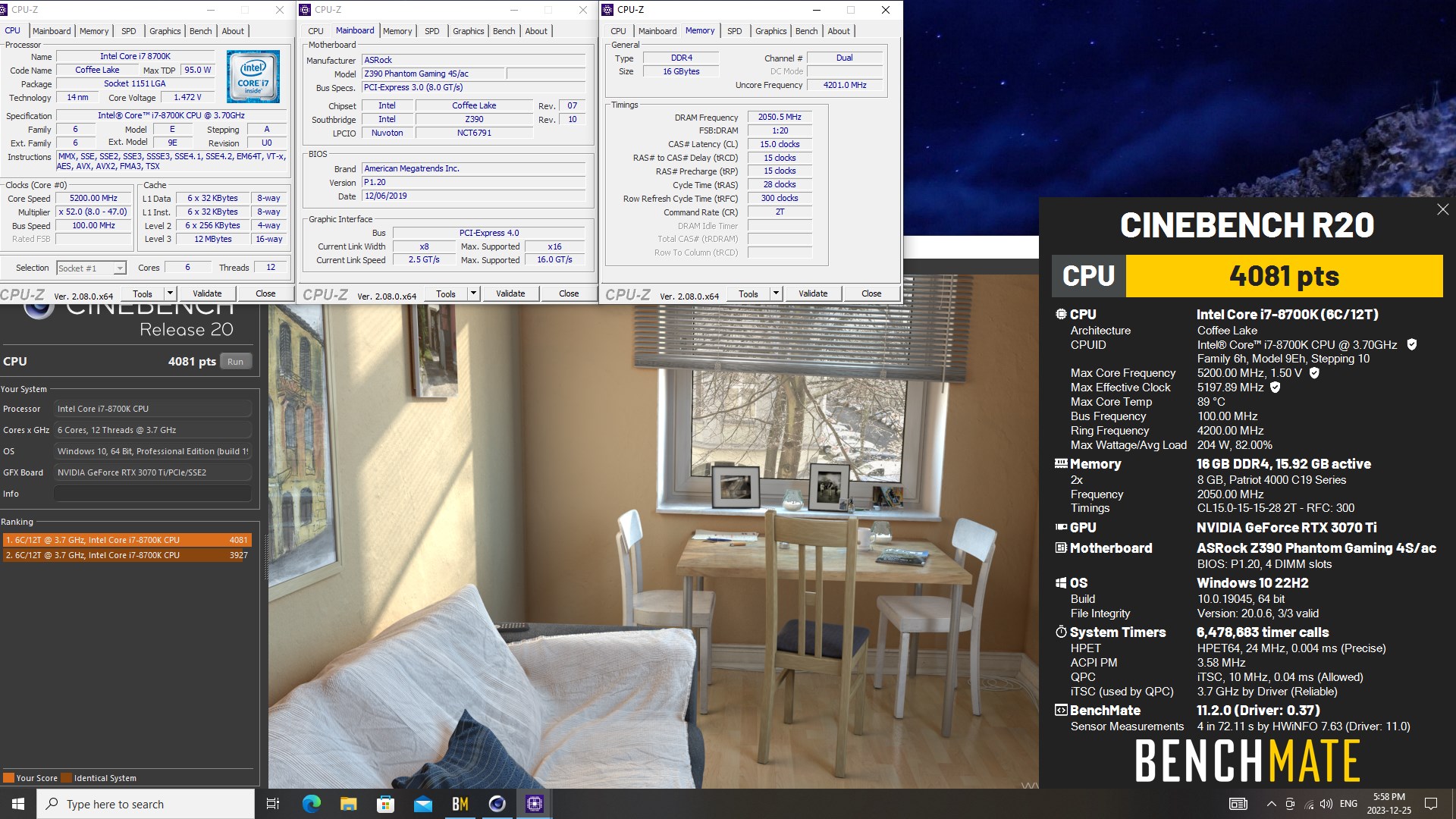Open File Explorer from the taskbar
The height and width of the screenshot is (819, 1456).
point(348,804)
